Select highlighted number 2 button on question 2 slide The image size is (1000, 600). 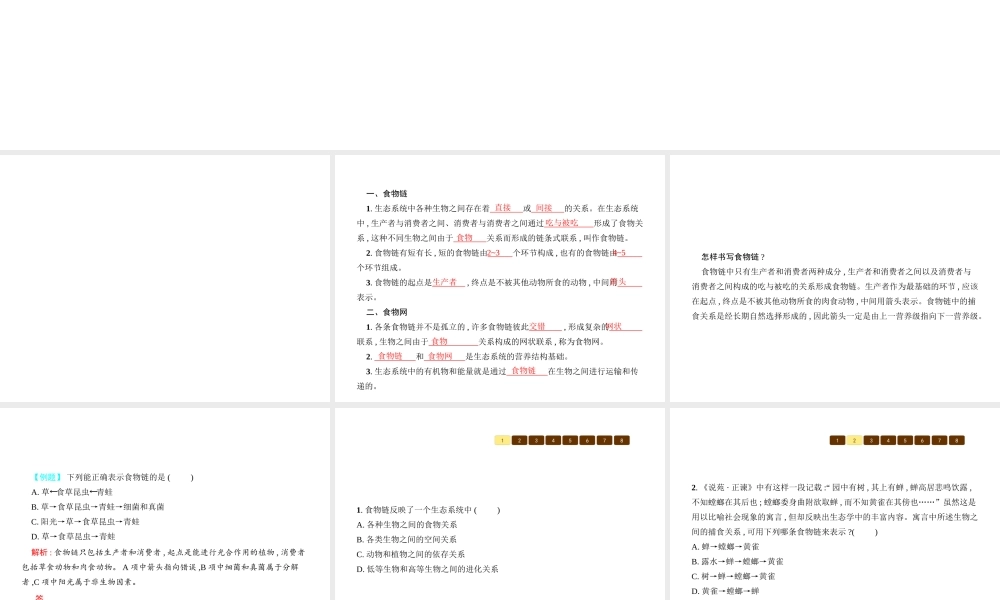pyautogui.click(x=855, y=440)
